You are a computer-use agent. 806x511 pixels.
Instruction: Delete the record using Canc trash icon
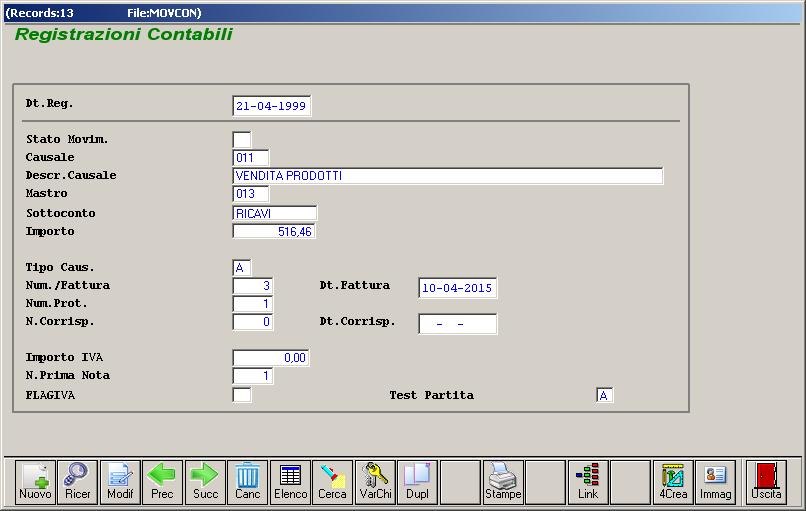pyautogui.click(x=247, y=481)
